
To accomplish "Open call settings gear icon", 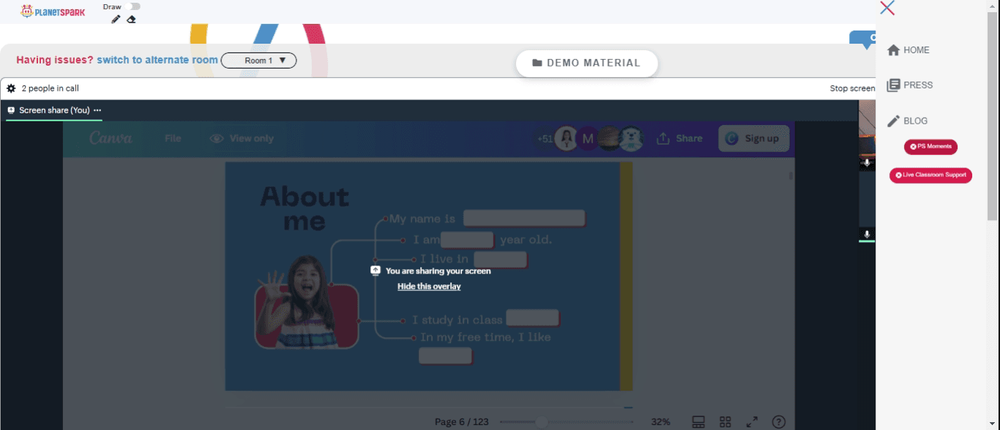I will coord(11,89).
